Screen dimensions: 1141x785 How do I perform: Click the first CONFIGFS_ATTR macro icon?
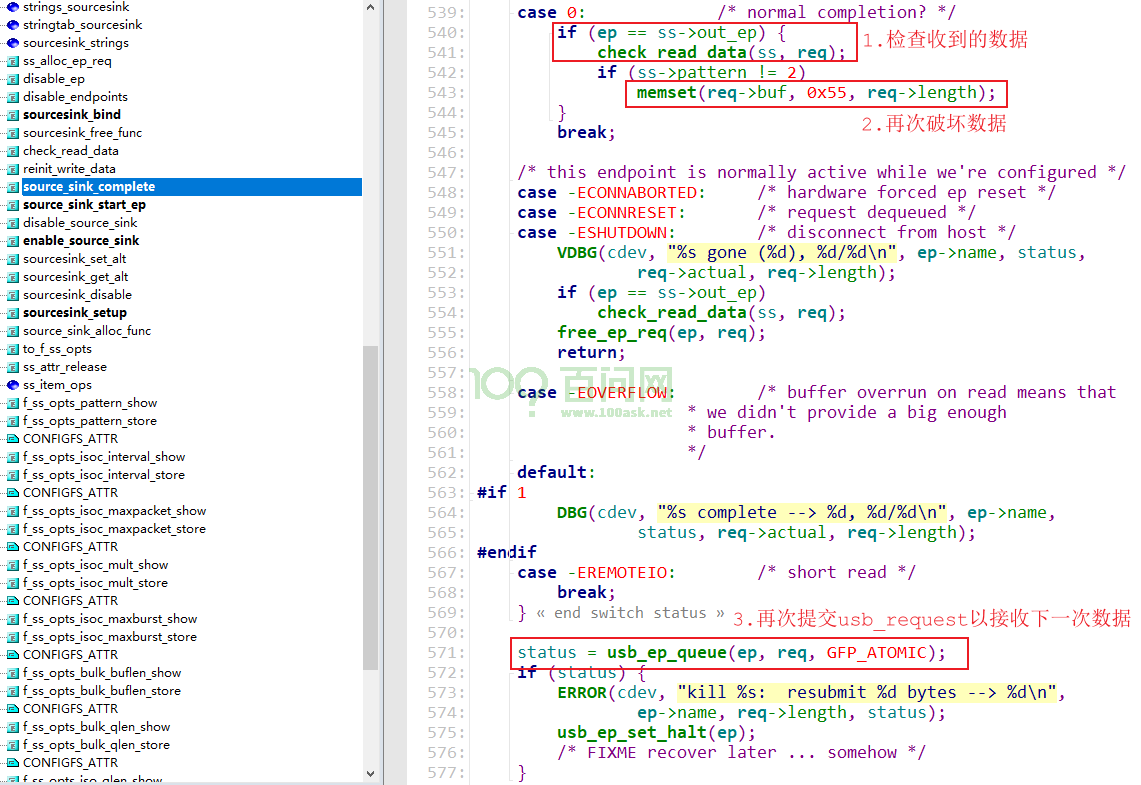(x=12, y=439)
